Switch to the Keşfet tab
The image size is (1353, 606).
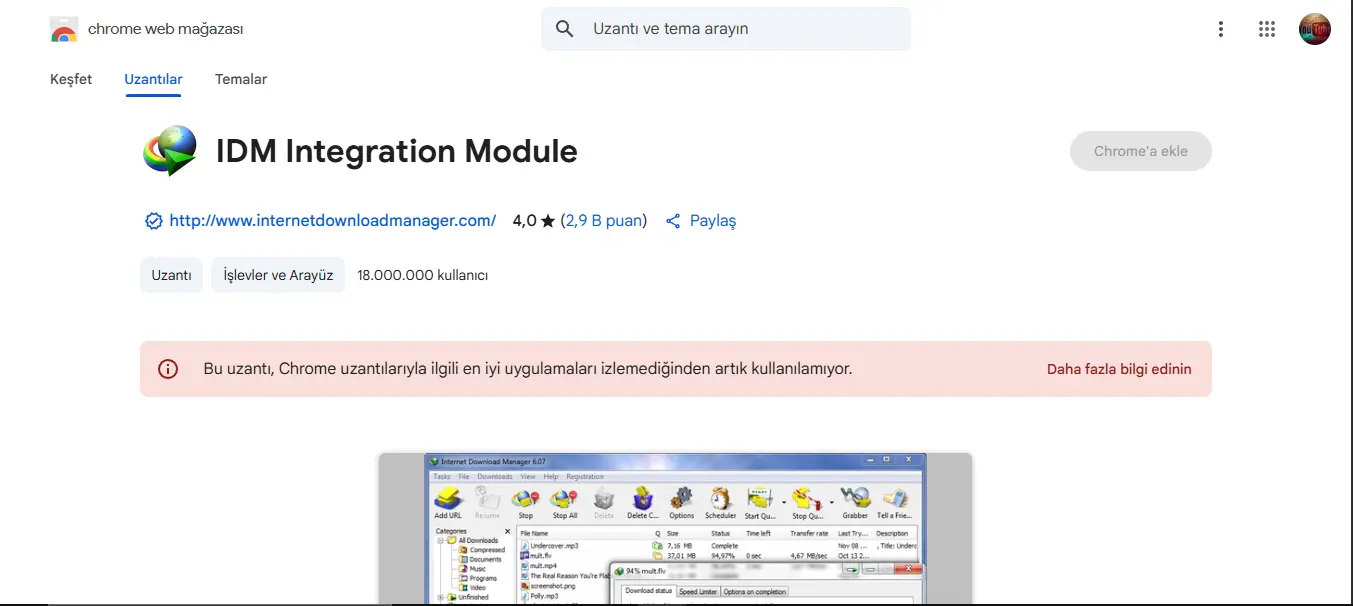pos(71,79)
